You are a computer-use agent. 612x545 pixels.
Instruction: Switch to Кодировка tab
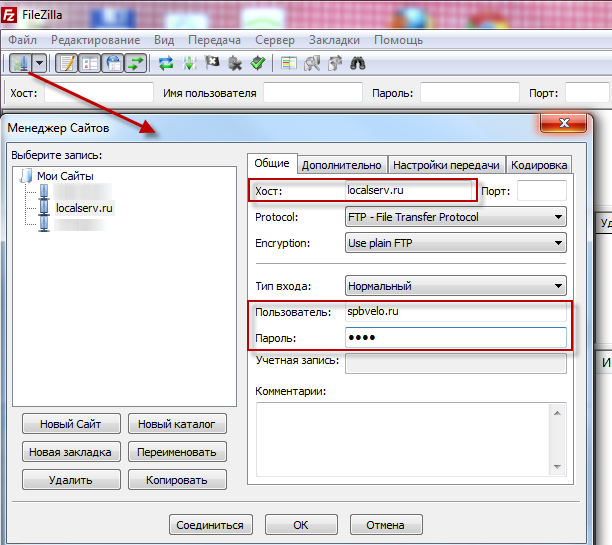pos(539,165)
